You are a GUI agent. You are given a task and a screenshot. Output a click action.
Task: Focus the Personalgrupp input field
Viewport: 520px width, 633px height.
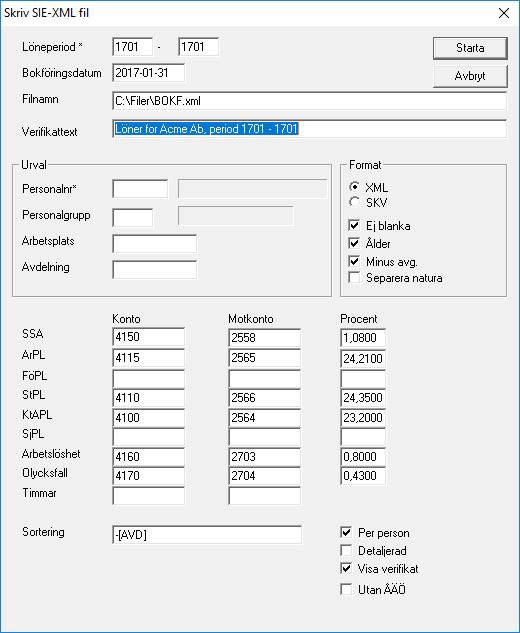click(132, 218)
